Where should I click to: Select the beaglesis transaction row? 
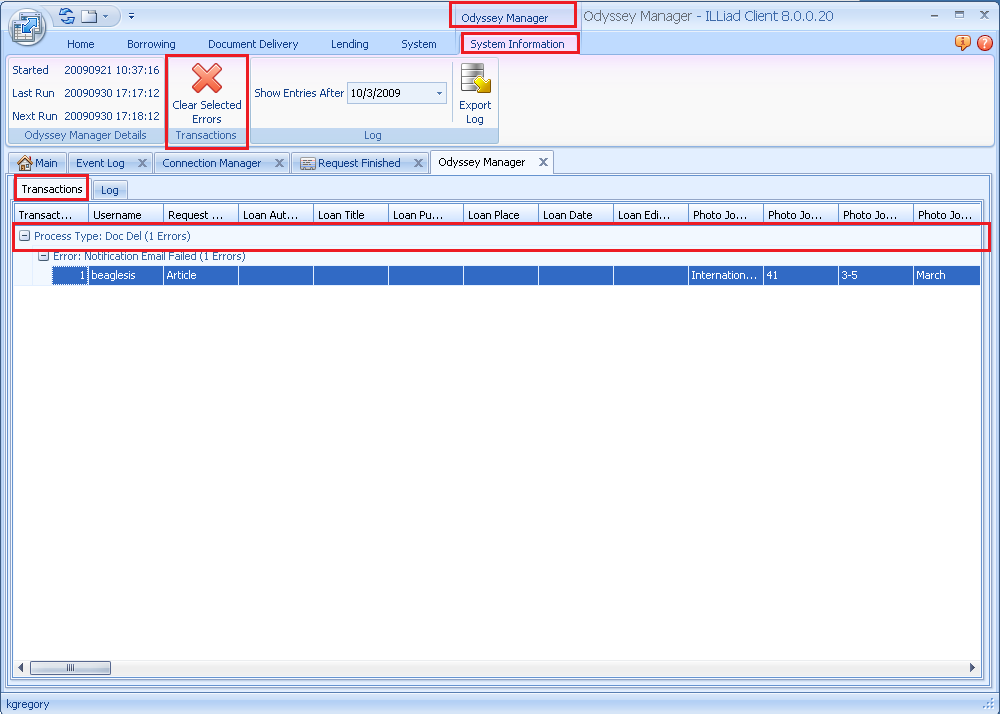[x=125, y=275]
